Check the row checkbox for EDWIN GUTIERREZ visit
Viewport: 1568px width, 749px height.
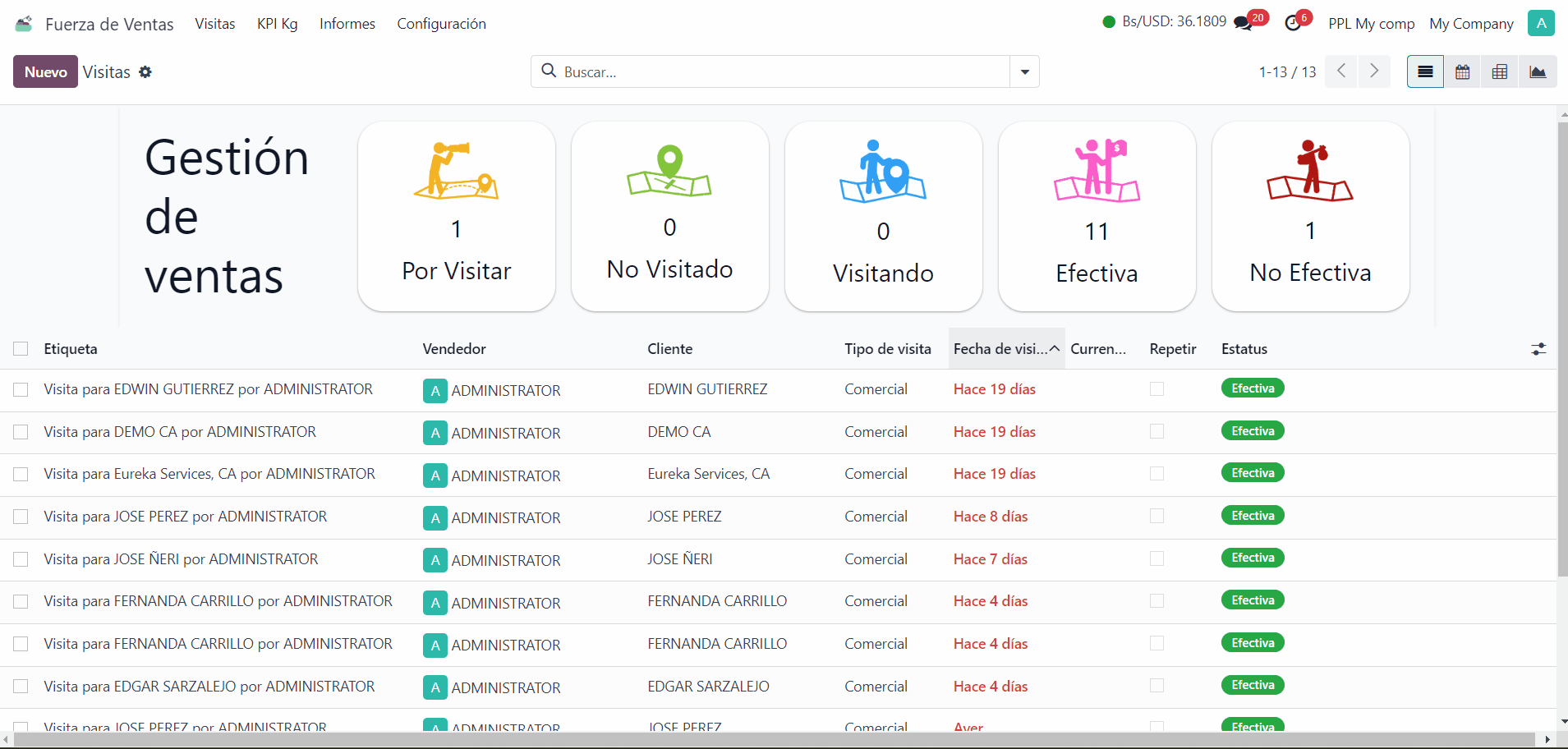point(21,389)
